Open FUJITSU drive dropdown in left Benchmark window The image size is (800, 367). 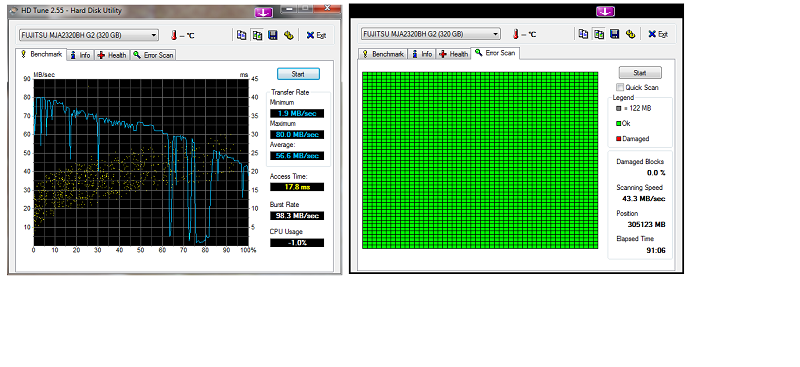pos(89,35)
